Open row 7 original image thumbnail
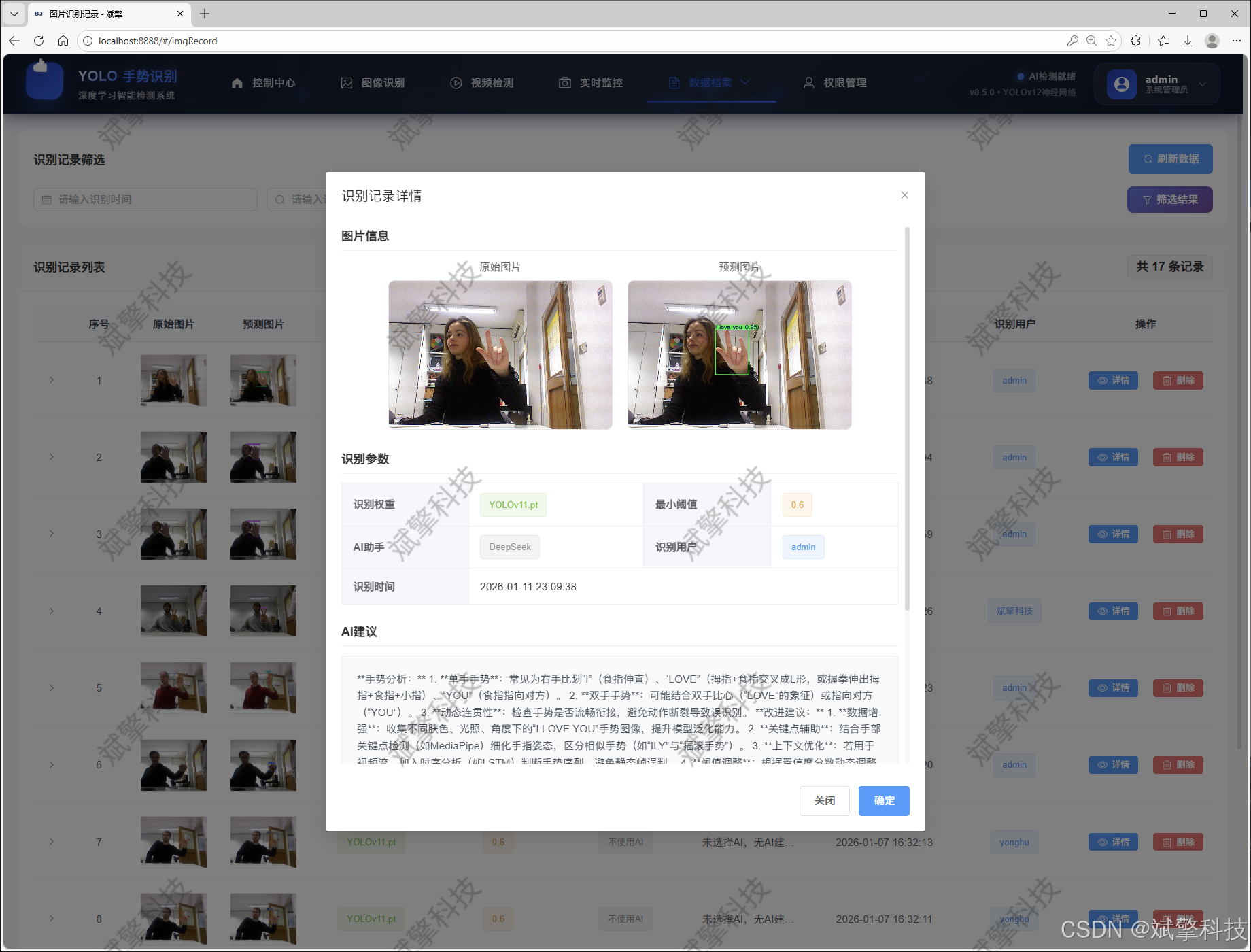 coord(173,842)
